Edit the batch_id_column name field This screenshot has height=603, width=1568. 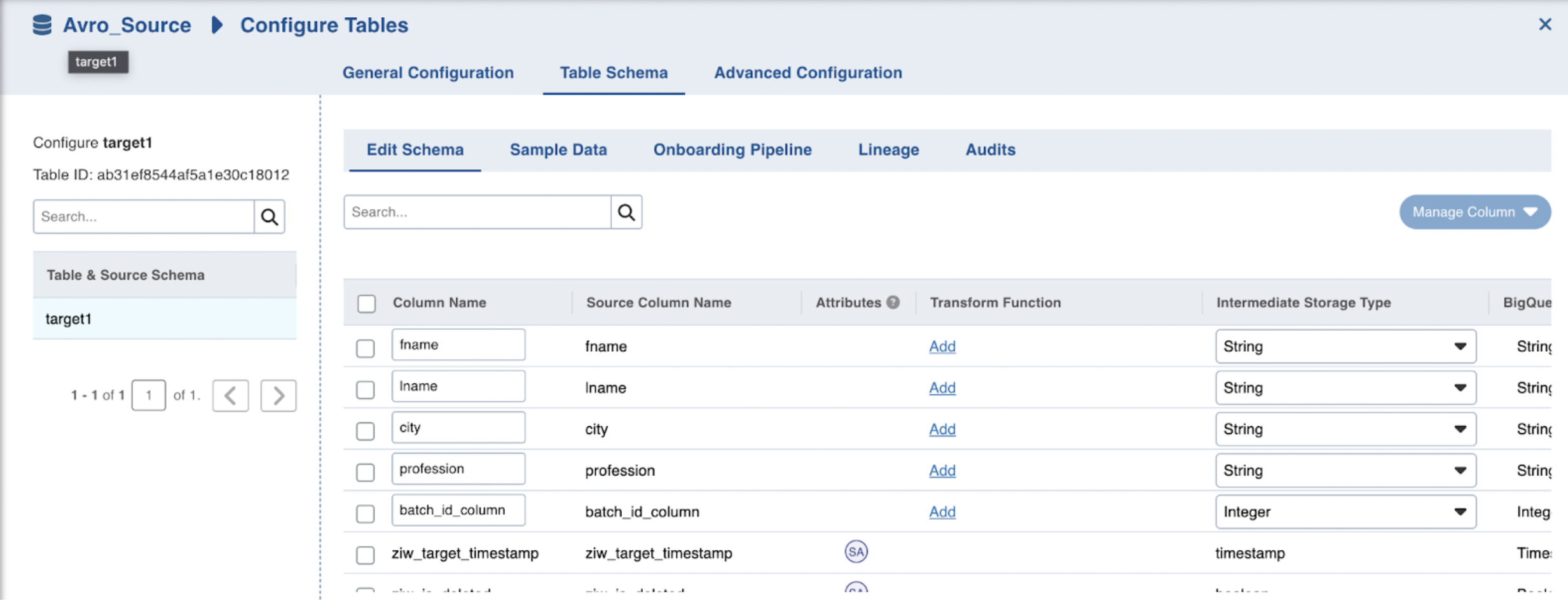[458, 510]
